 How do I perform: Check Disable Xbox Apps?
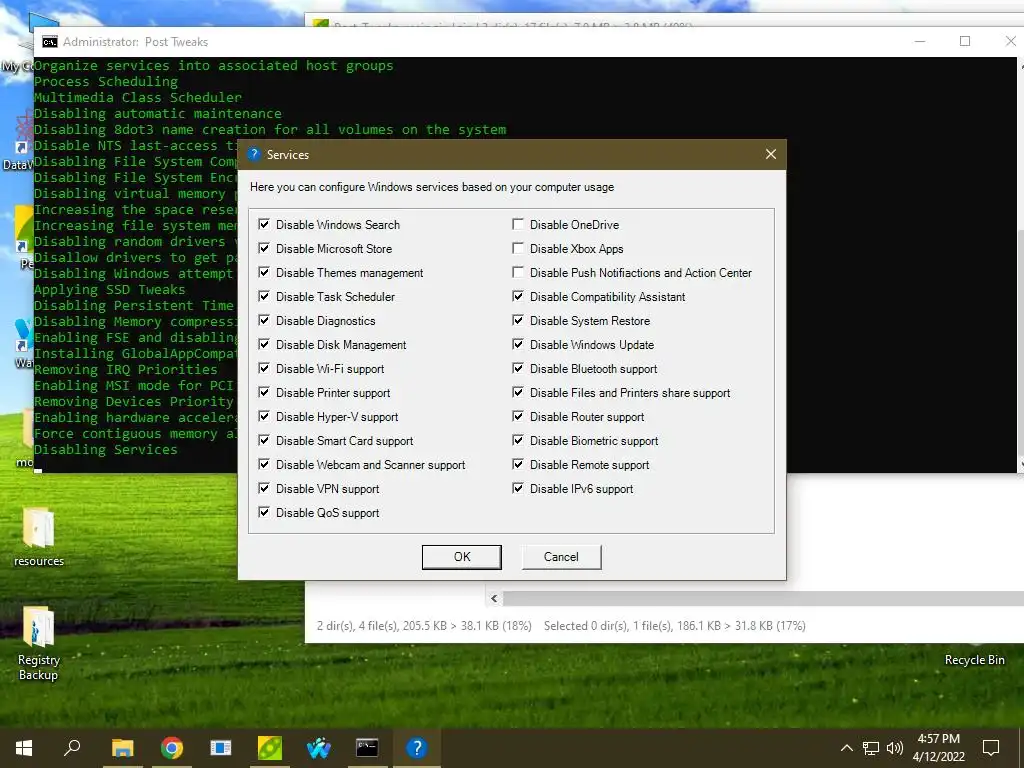[518, 248]
